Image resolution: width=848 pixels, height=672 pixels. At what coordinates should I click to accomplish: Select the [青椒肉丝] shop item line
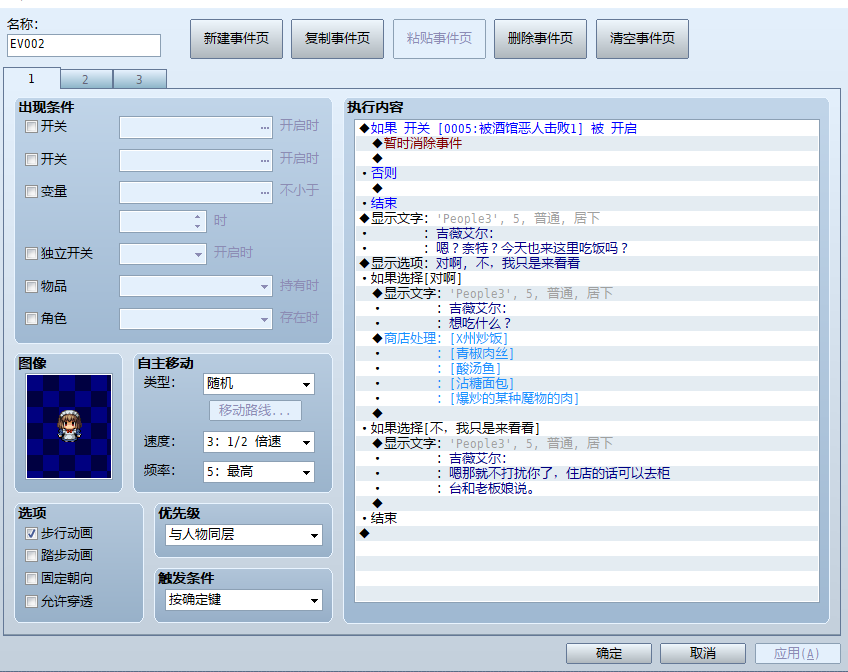pos(587,354)
